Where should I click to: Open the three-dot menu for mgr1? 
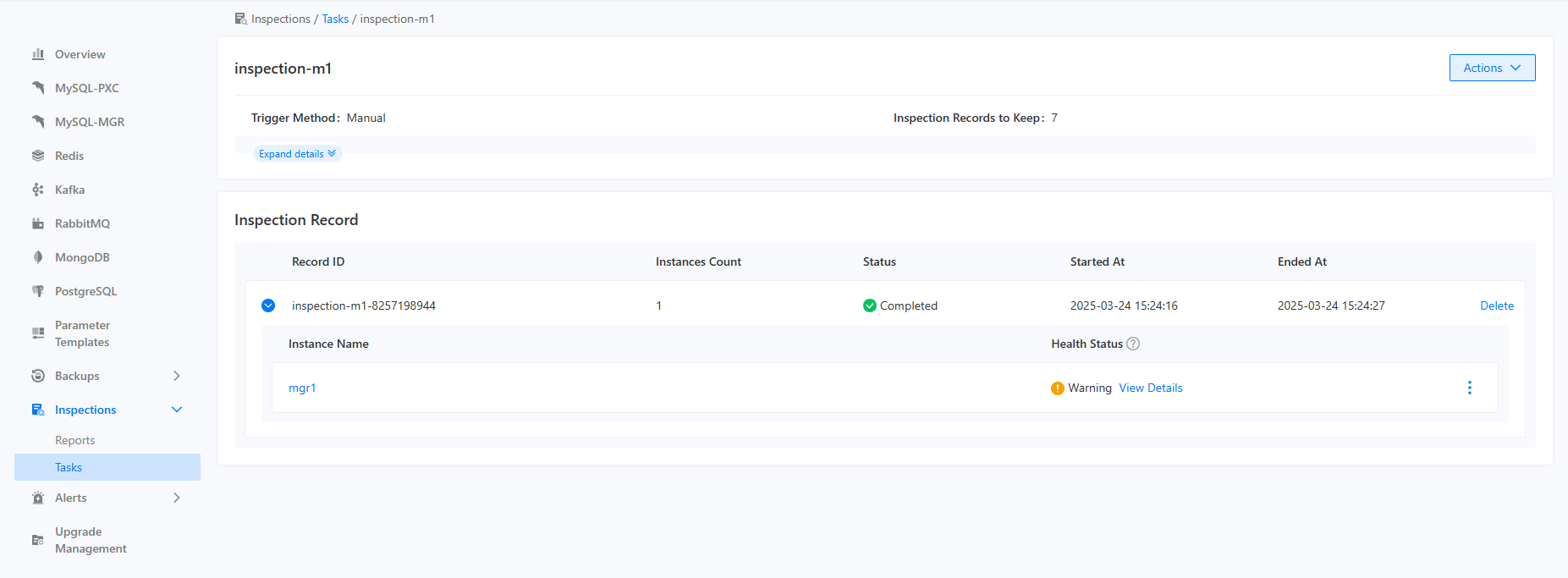coord(1469,388)
